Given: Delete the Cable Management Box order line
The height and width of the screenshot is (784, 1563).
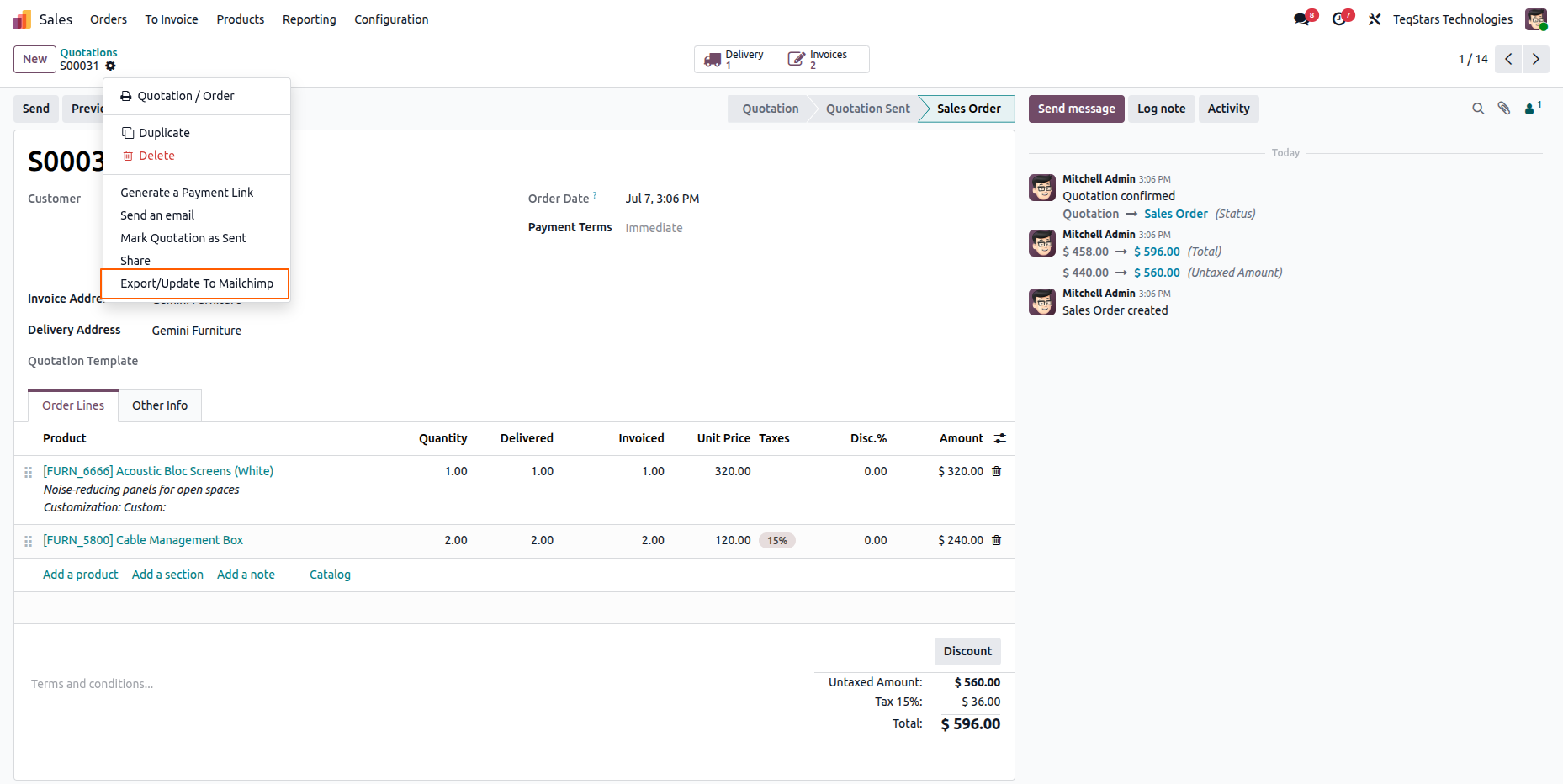Looking at the screenshot, I should [997, 540].
